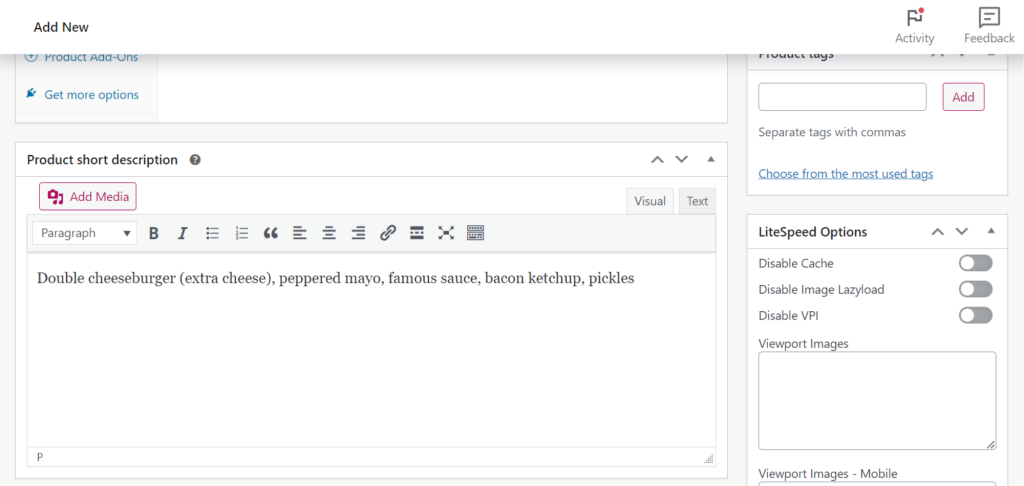Click the product tags input field
This screenshot has height=486, width=1024.
842,97
